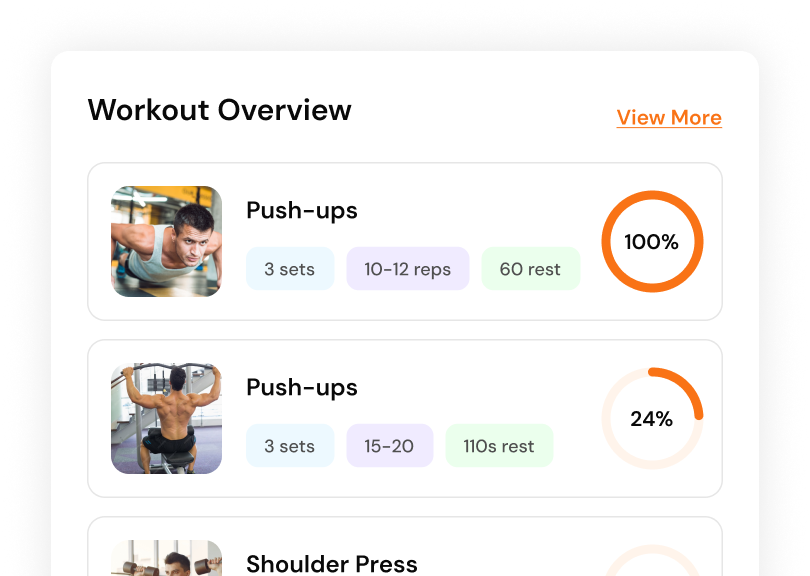The height and width of the screenshot is (576, 810).
Task: Open the View More link
Action: [669, 118]
